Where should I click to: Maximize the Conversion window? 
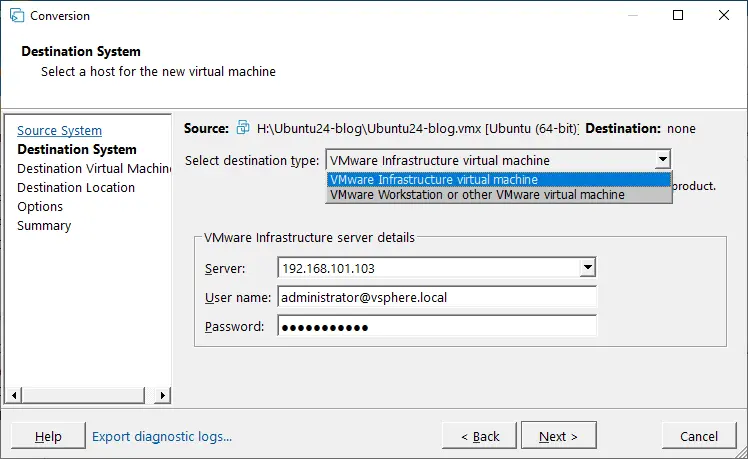tap(678, 15)
